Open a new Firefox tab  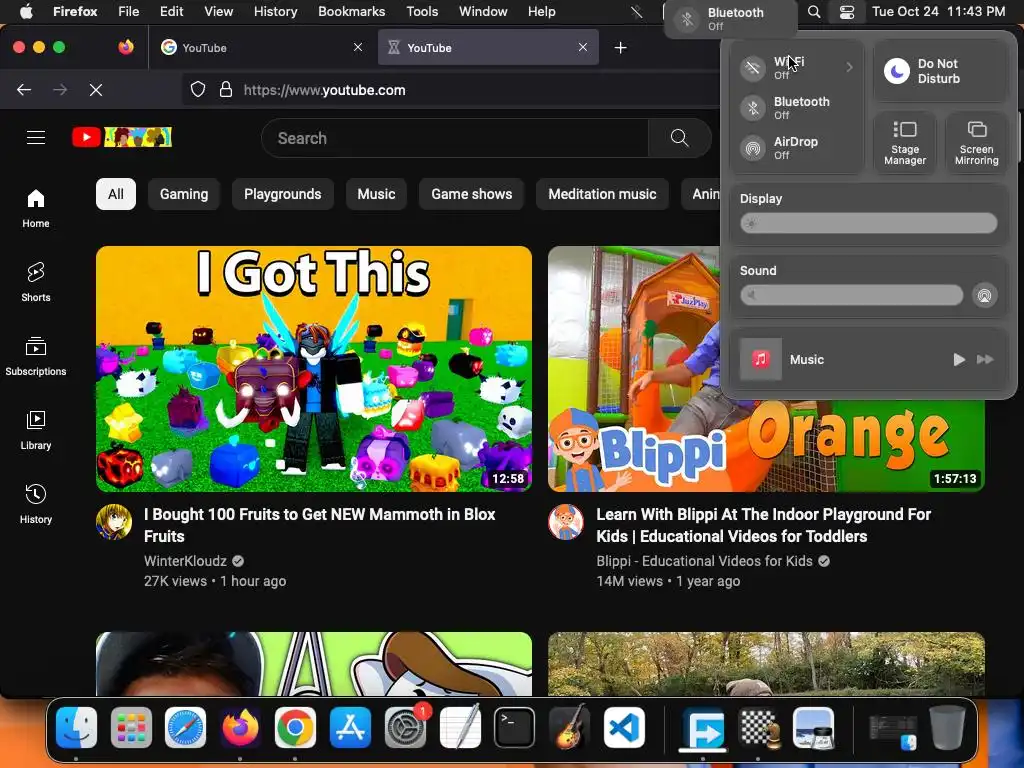[620, 48]
